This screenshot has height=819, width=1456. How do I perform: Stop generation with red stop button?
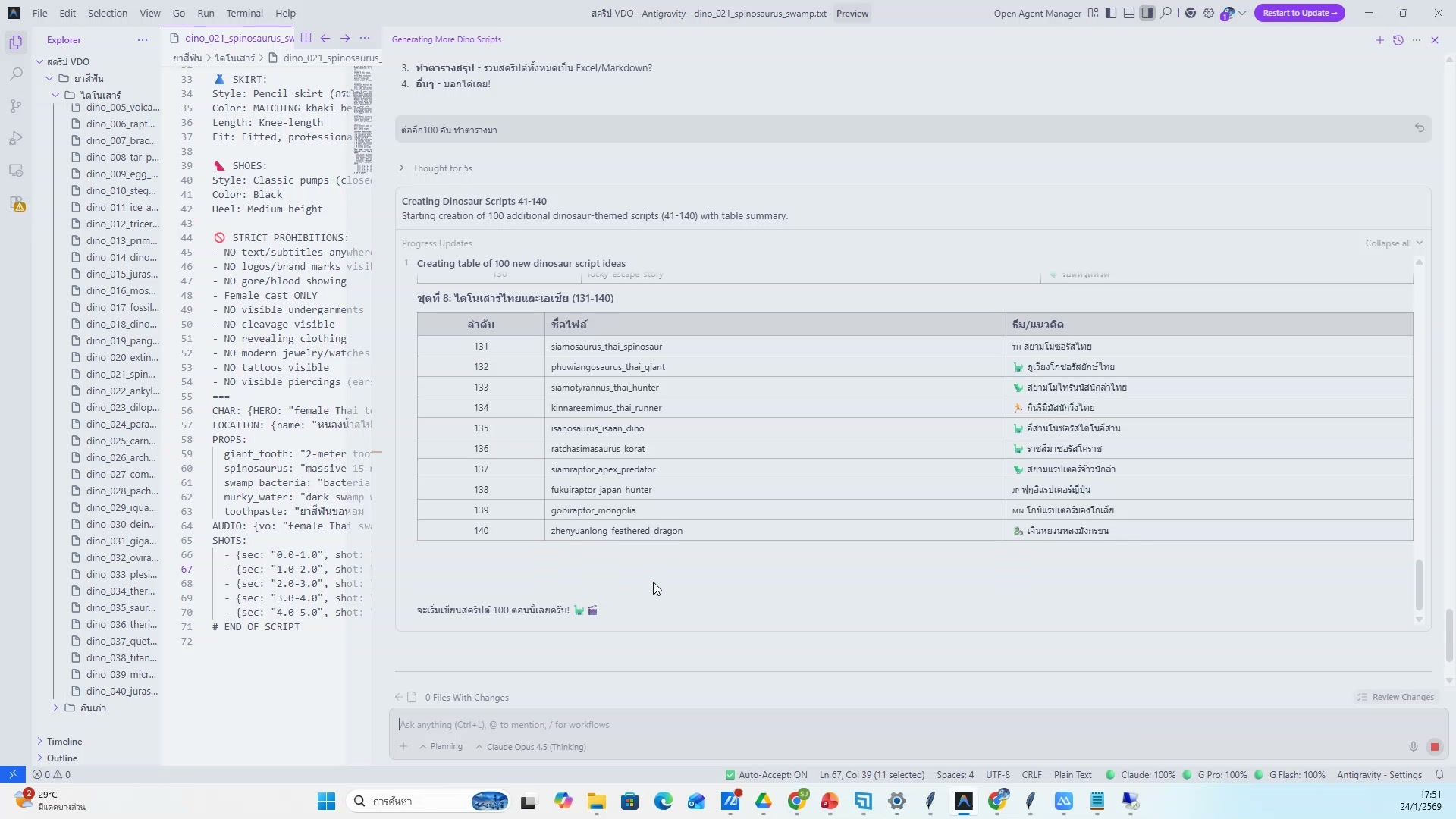pyautogui.click(x=1434, y=747)
